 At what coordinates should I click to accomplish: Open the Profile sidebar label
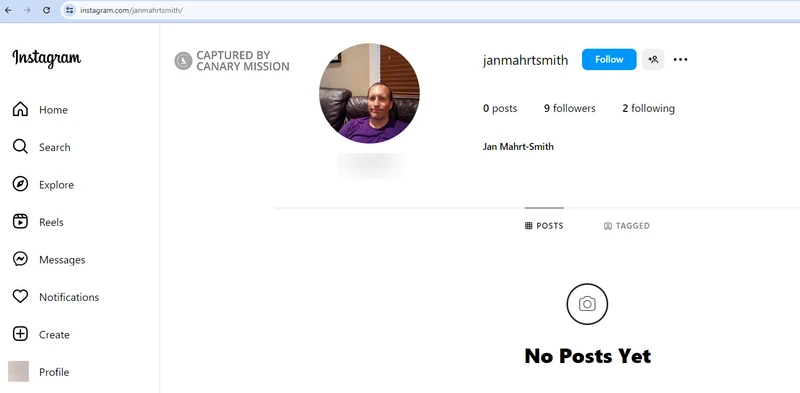pos(54,372)
